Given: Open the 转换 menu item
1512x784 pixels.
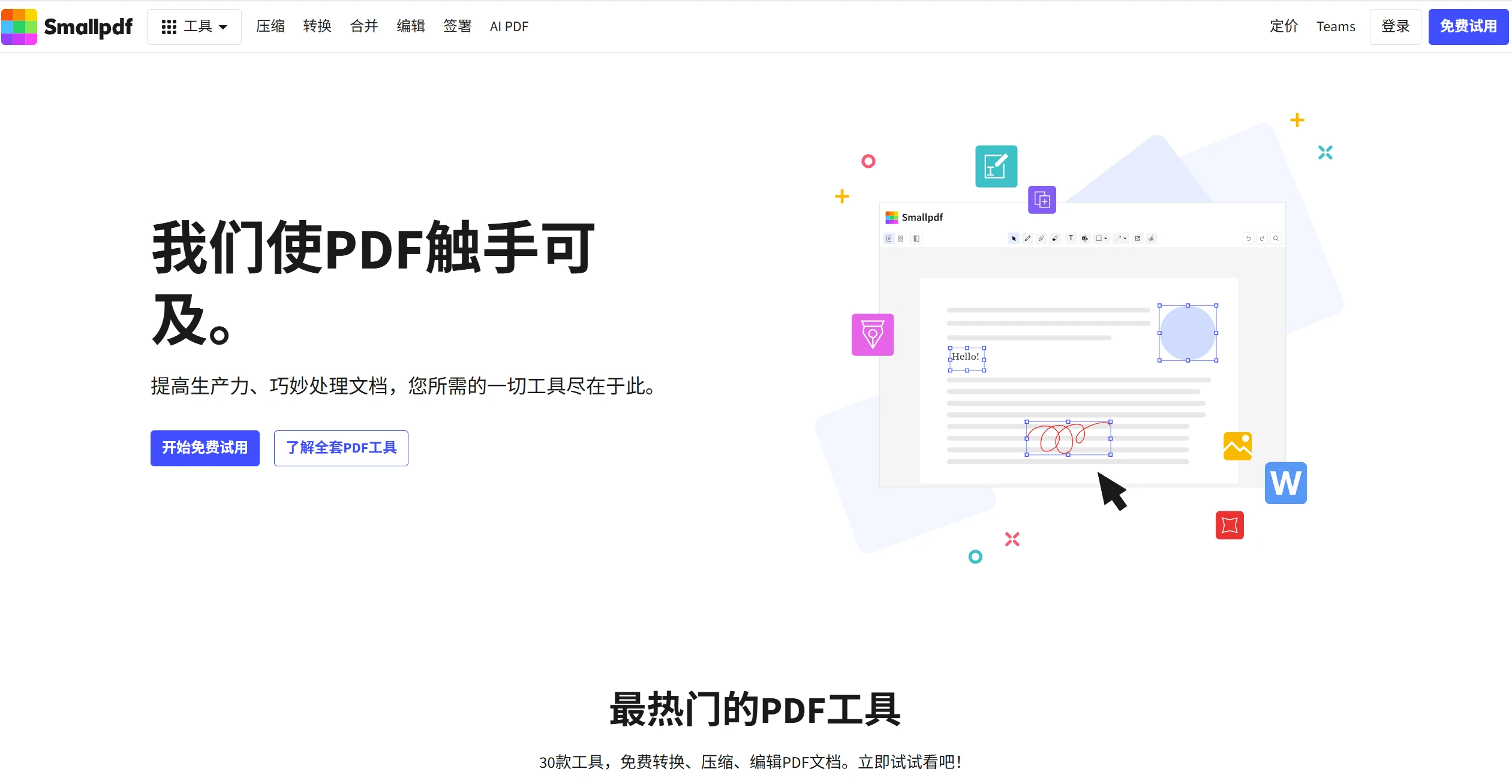Looking at the screenshot, I should 317,26.
